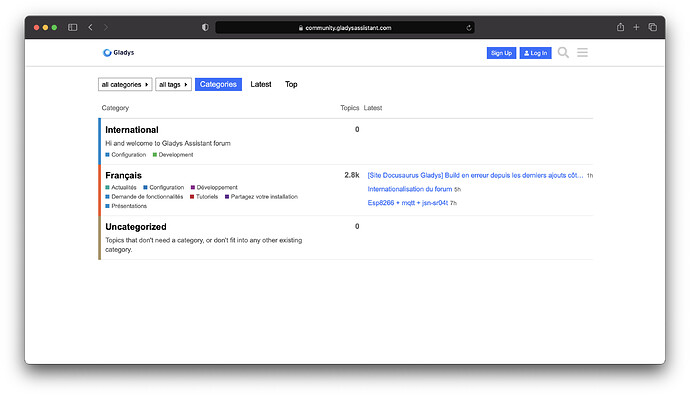The width and height of the screenshot is (690, 397).
Task: Open the Présentations subcategory
Action: pyautogui.click(x=126, y=206)
